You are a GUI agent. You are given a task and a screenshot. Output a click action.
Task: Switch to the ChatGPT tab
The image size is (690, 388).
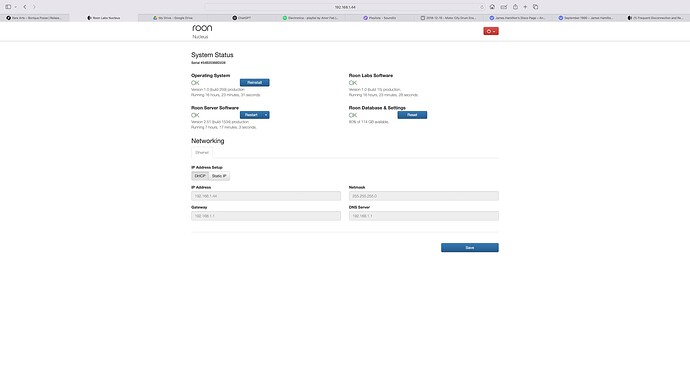tap(242, 18)
